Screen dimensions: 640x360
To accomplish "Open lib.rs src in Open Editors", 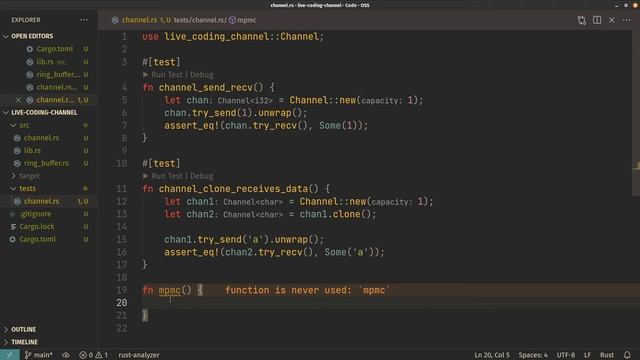I will (x=51, y=62).
